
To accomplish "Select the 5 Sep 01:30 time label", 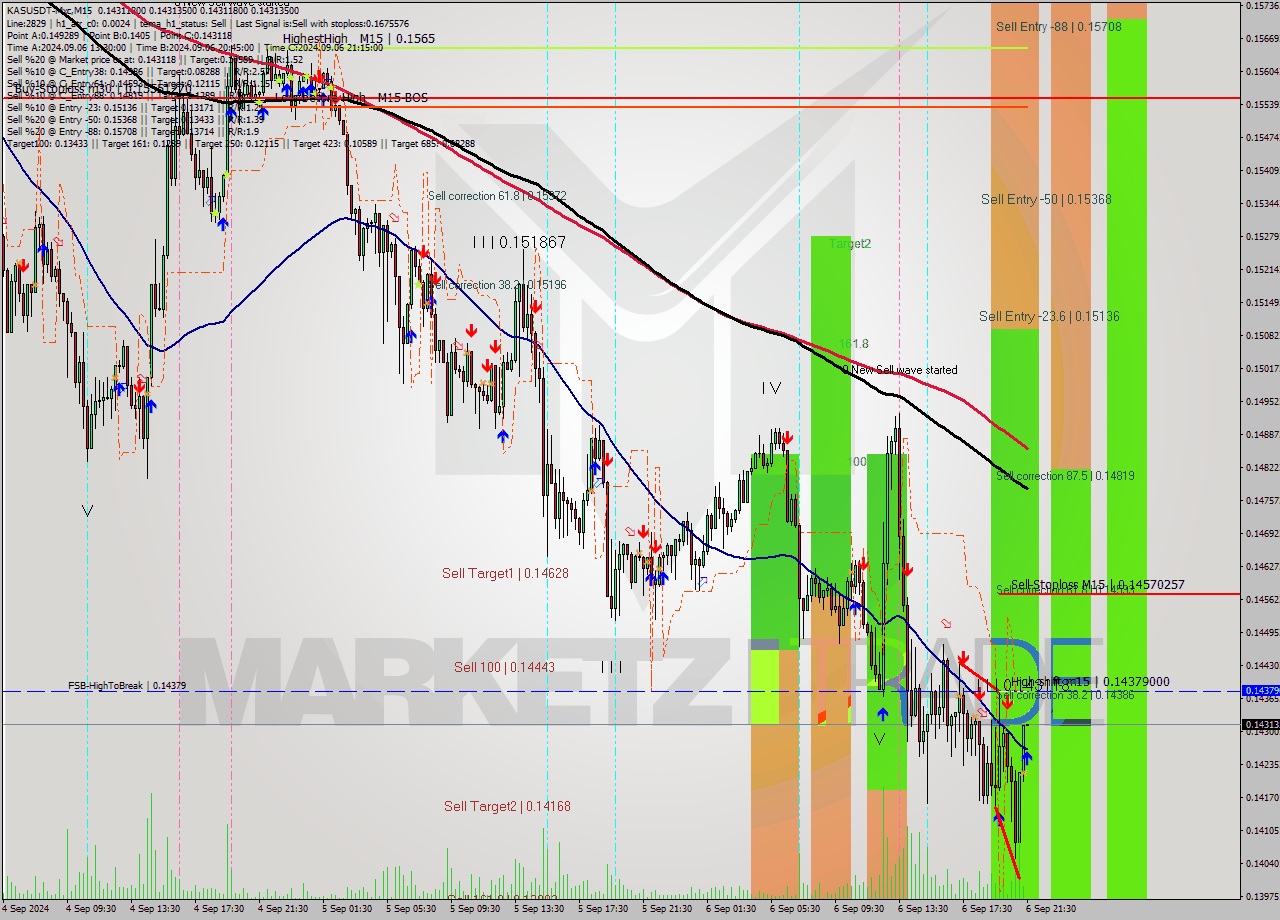I will [348, 909].
